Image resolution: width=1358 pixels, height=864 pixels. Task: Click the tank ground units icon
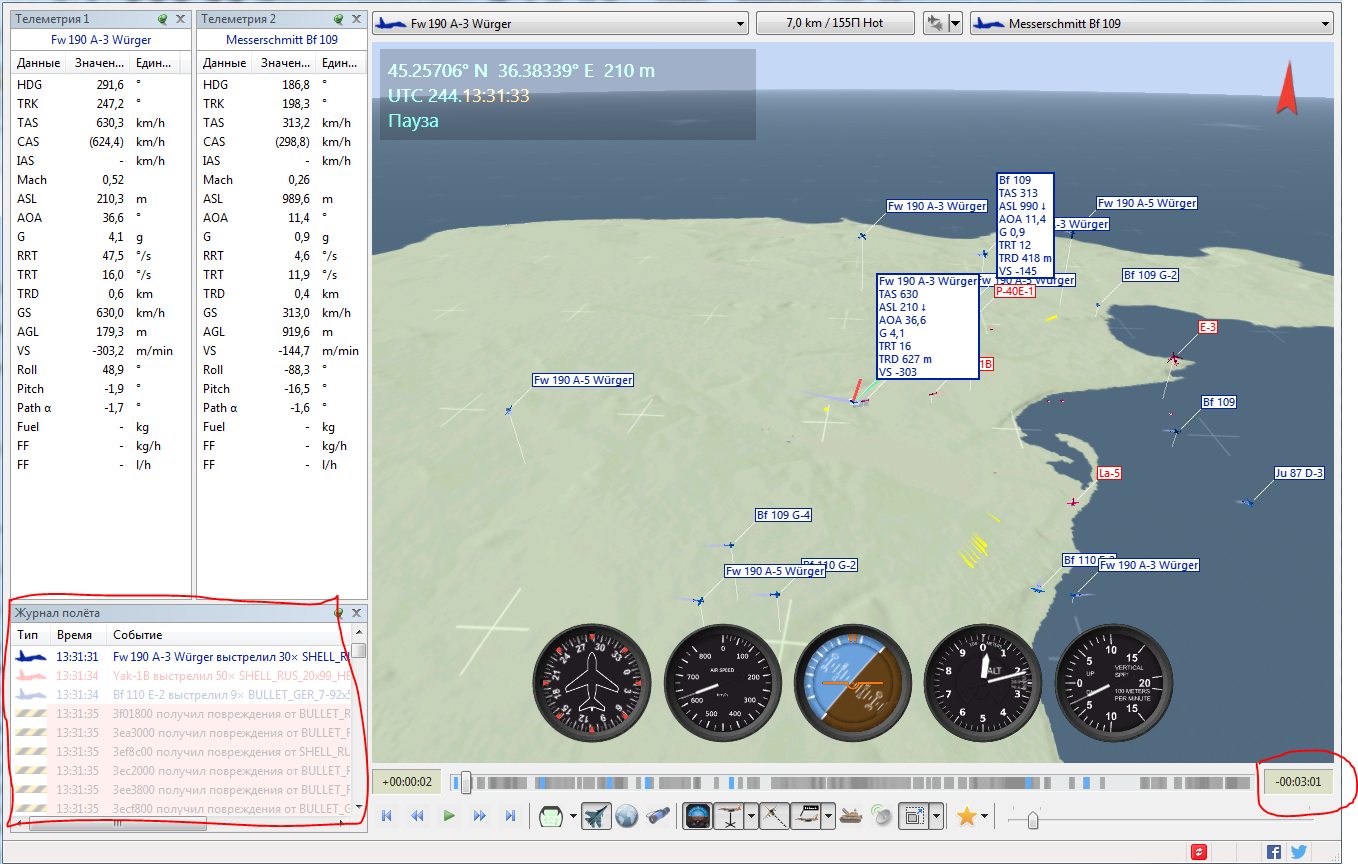(x=852, y=816)
